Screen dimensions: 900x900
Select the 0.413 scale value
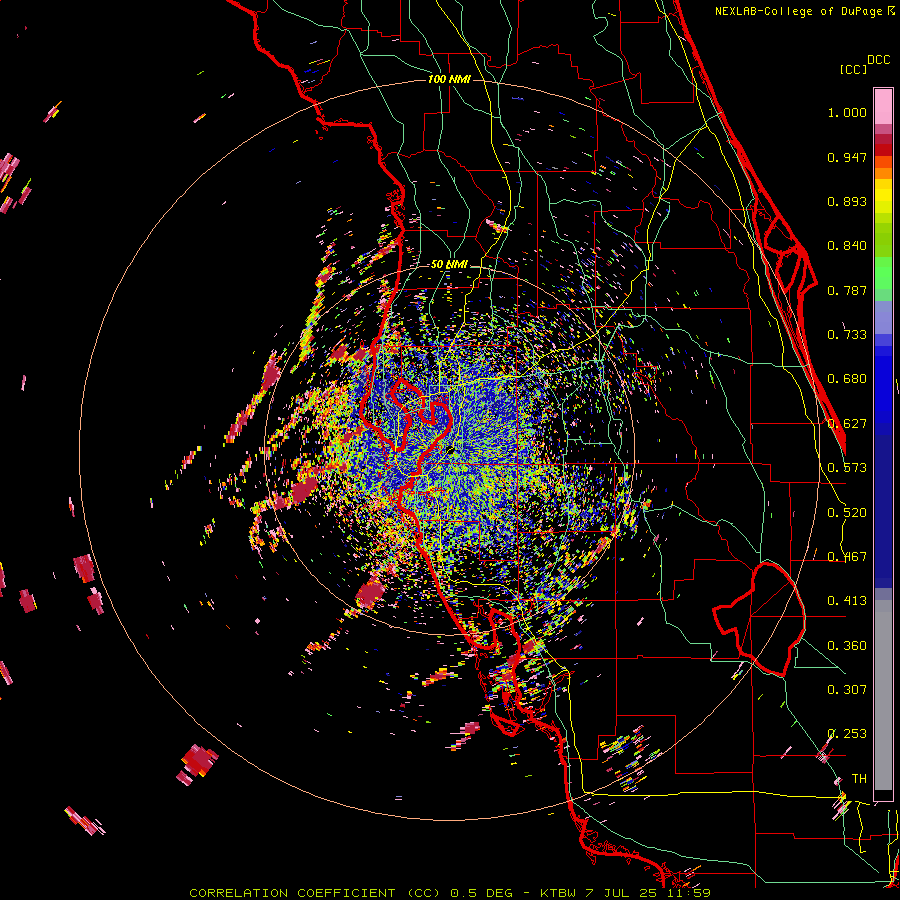click(847, 601)
